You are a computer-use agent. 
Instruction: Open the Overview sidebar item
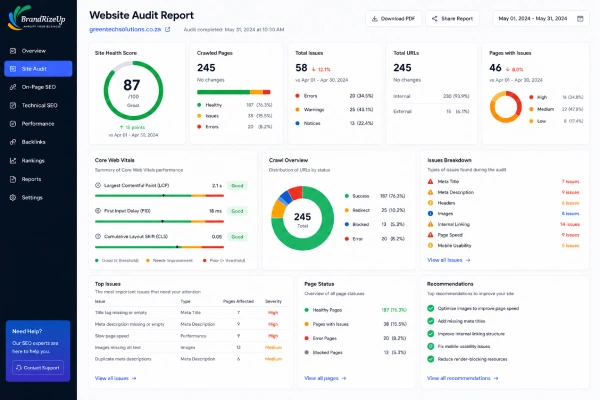pyautogui.click(x=38, y=51)
